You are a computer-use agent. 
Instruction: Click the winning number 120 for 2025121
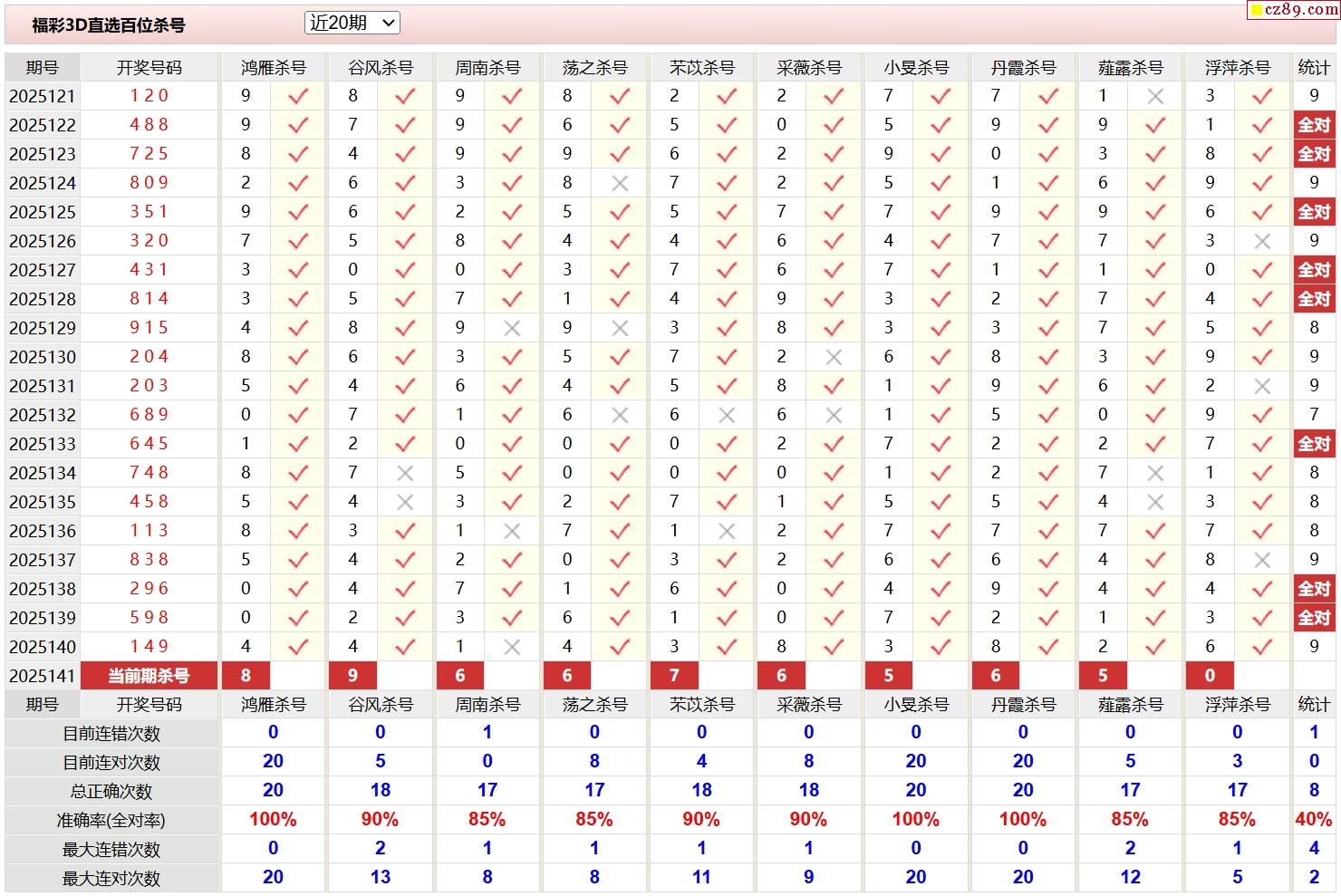pos(149,96)
